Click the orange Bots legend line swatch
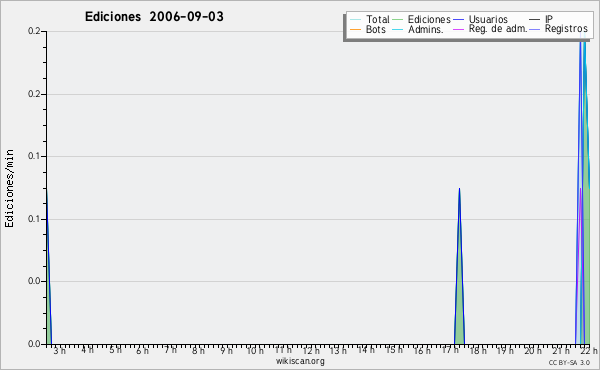 (355, 29)
